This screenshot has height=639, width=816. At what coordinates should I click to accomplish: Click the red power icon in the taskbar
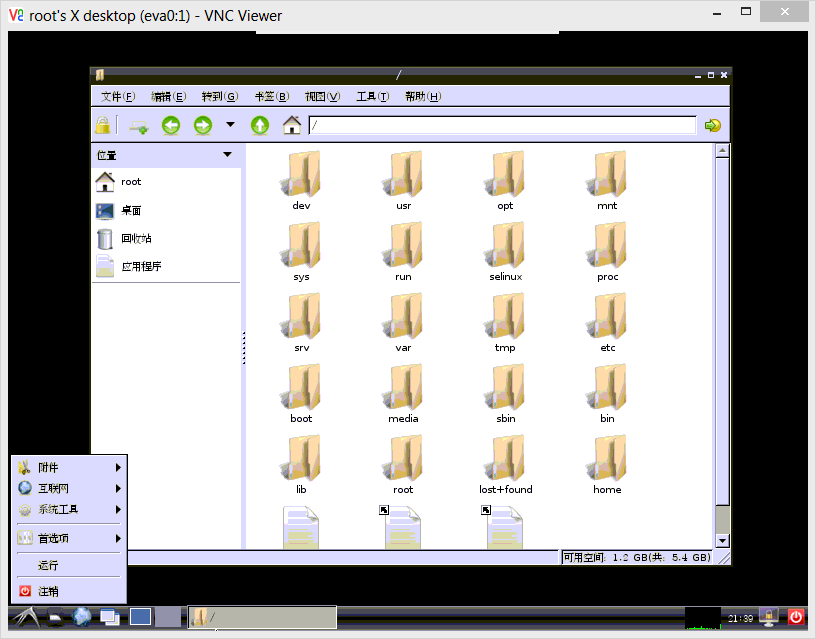(796, 617)
